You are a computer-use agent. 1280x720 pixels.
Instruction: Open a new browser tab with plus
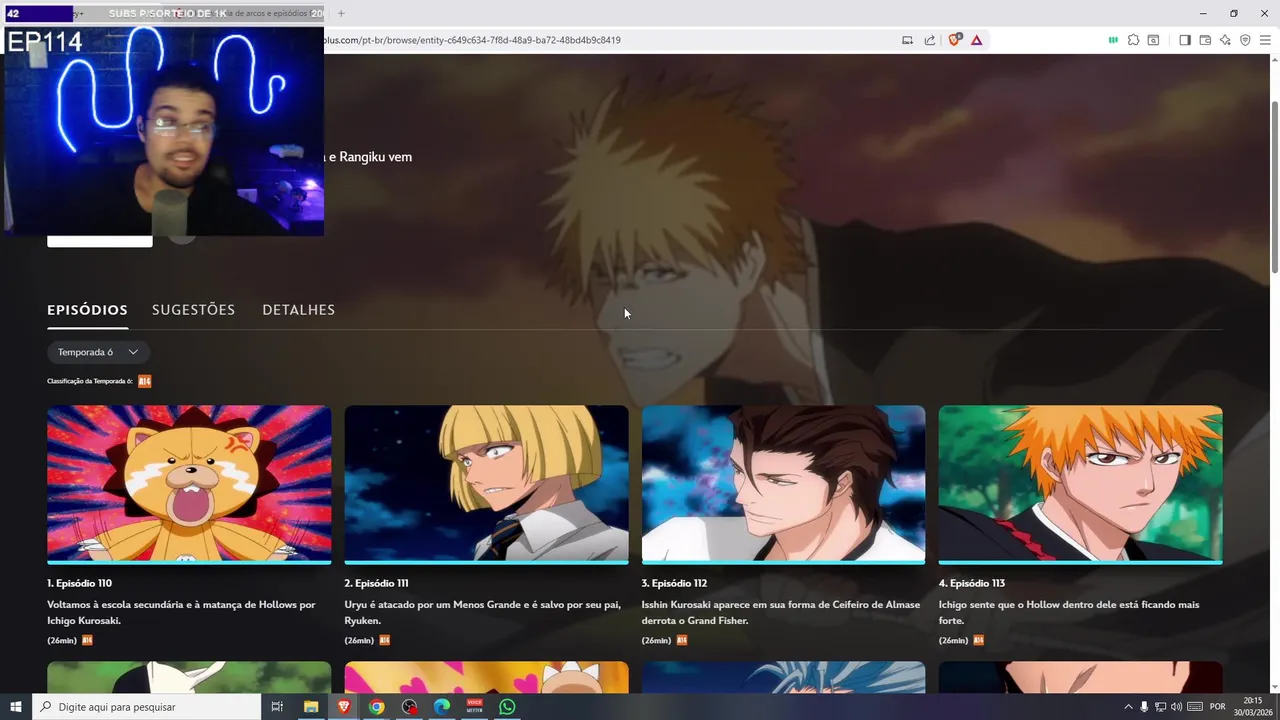[x=341, y=13]
